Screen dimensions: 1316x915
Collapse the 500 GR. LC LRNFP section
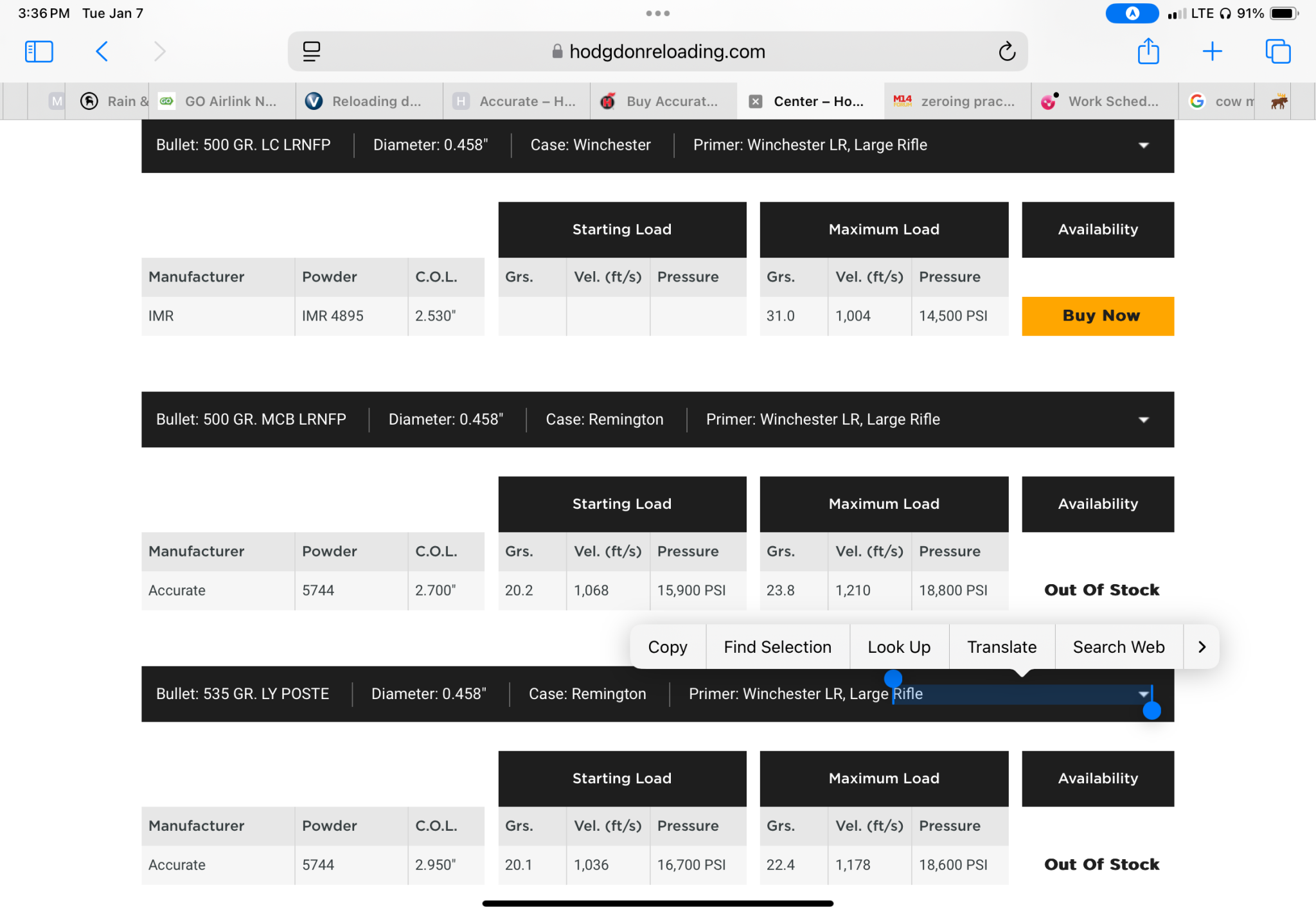point(1144,145)
